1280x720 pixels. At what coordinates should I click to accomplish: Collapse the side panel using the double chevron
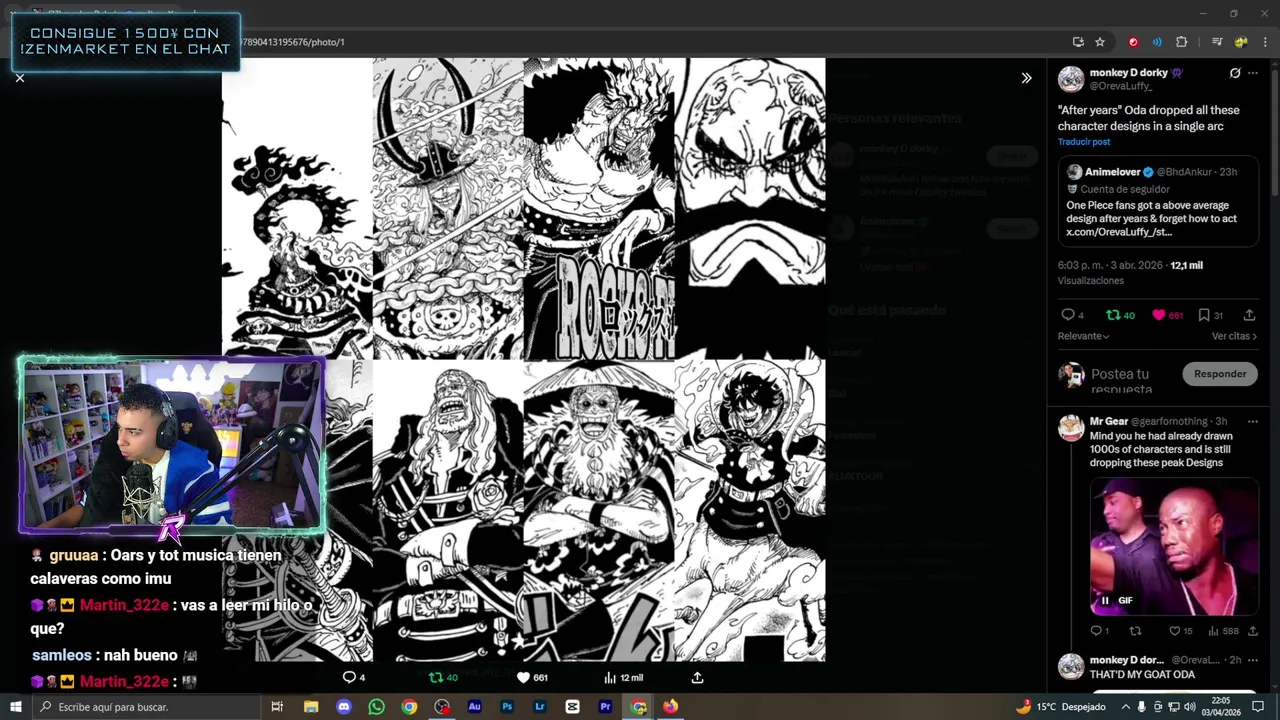(1026, 78)
